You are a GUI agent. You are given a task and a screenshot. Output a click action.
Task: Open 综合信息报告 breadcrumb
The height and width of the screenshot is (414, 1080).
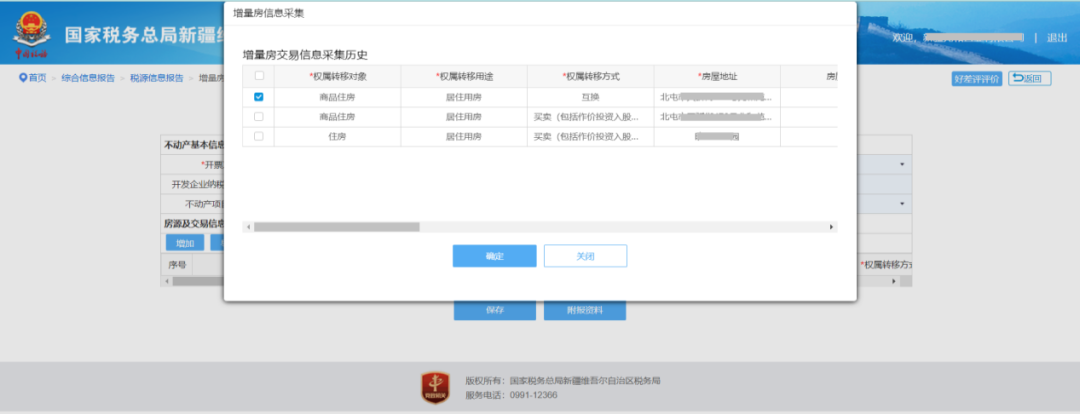tap(88, 78)
